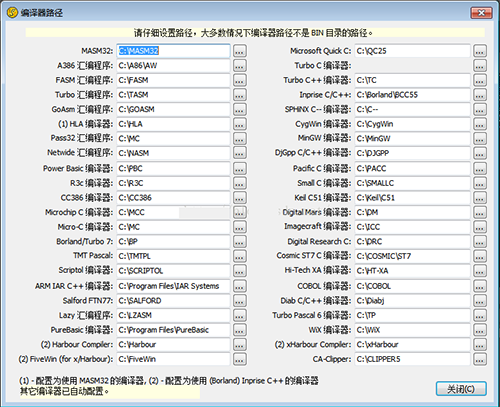This screenshot has width=500, height=407.
Task: Click the R3c compiler path field
Action: click(x=173, y=183)
